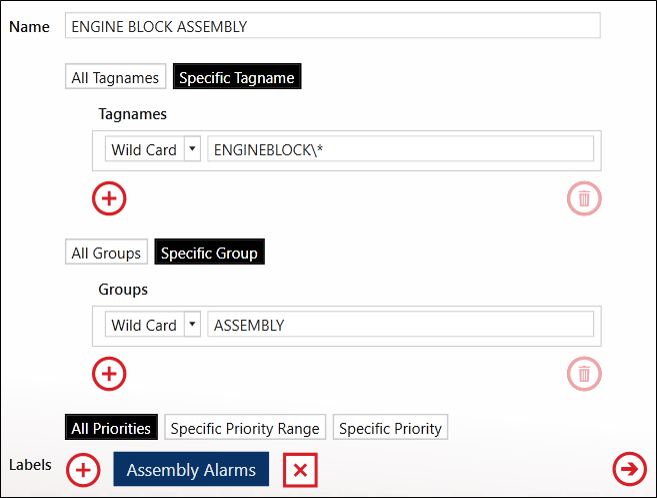Click the red arrow next button

tap(629, 469)
